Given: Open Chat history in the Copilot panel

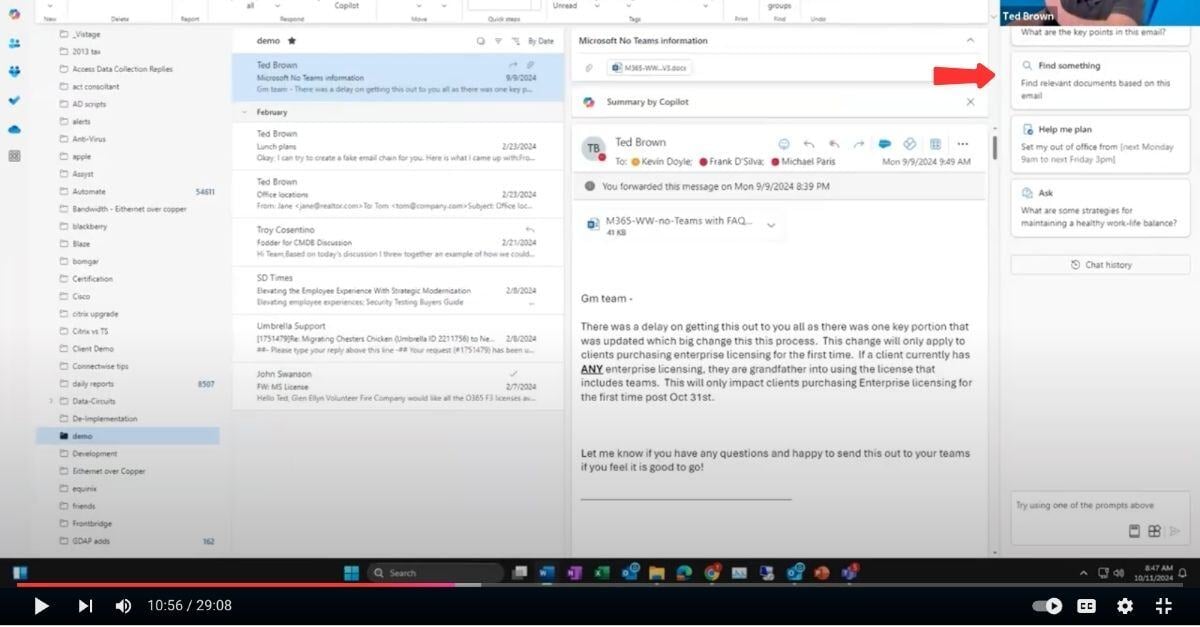Looking at the screenshot, I should [1099, 264].
